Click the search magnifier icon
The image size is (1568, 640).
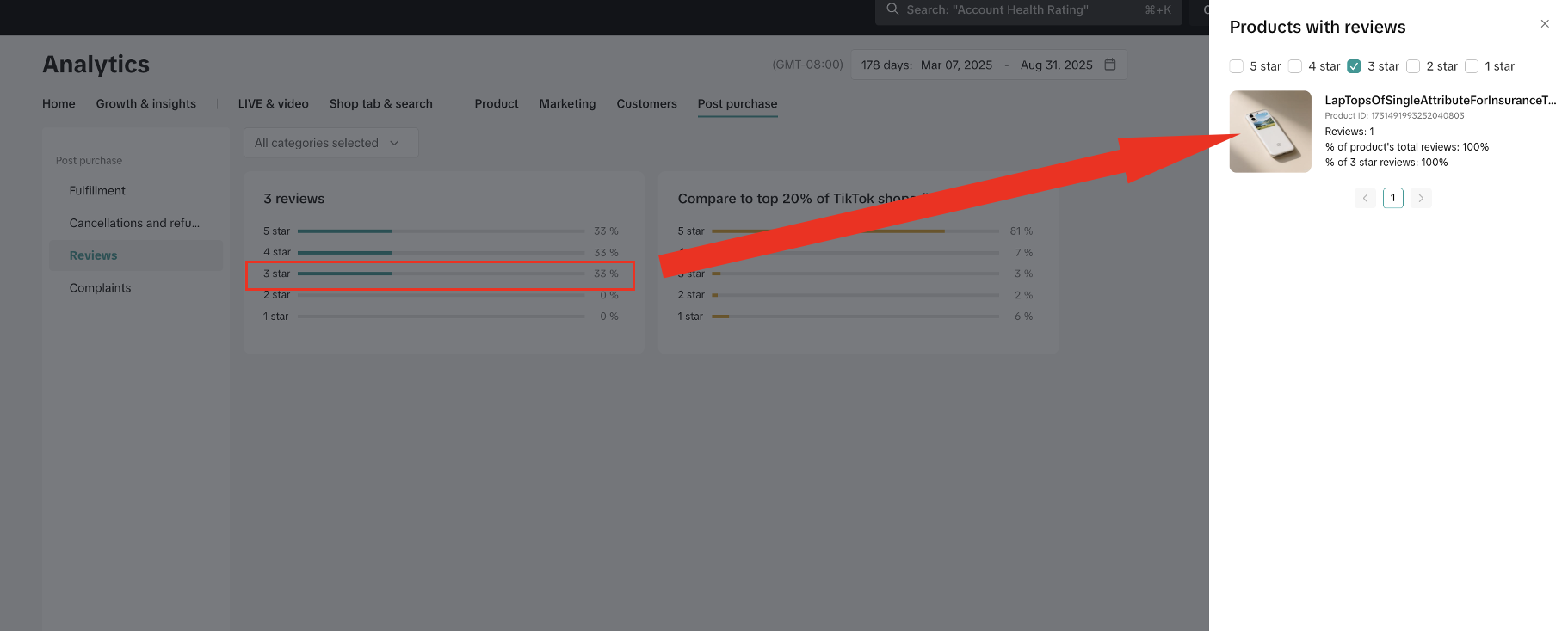click(x=892, y=9)
